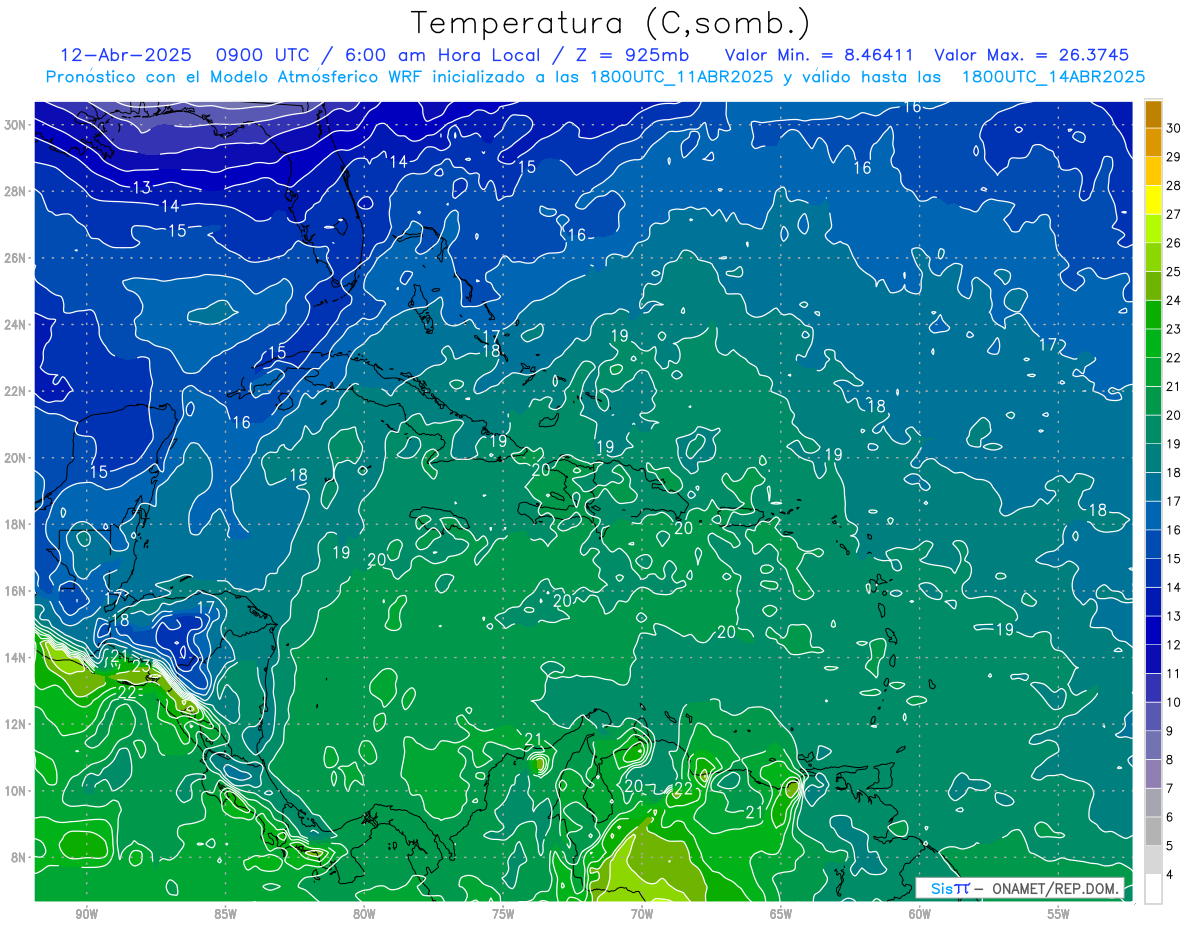Image resolution: width=1200 pixels, height=927 pixels.
Task: Click the '21' label on the color scale
Action: [1173, 386]
